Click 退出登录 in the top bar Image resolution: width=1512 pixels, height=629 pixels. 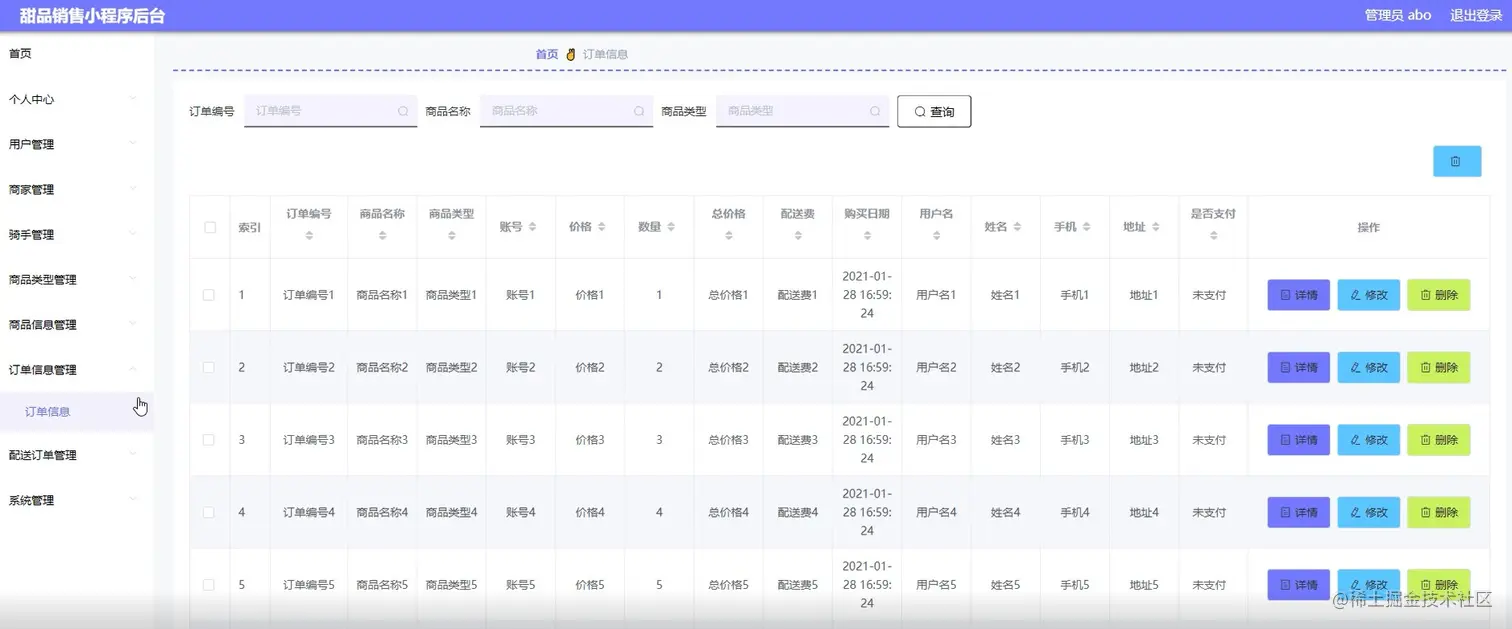click(x=1476, y=15)
